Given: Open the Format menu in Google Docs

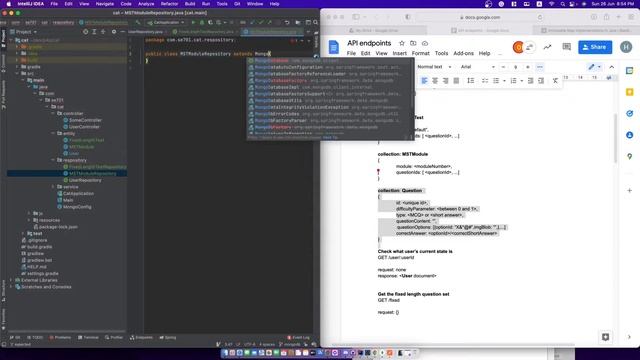Looking at the screenshot, I should click(420, 53).
